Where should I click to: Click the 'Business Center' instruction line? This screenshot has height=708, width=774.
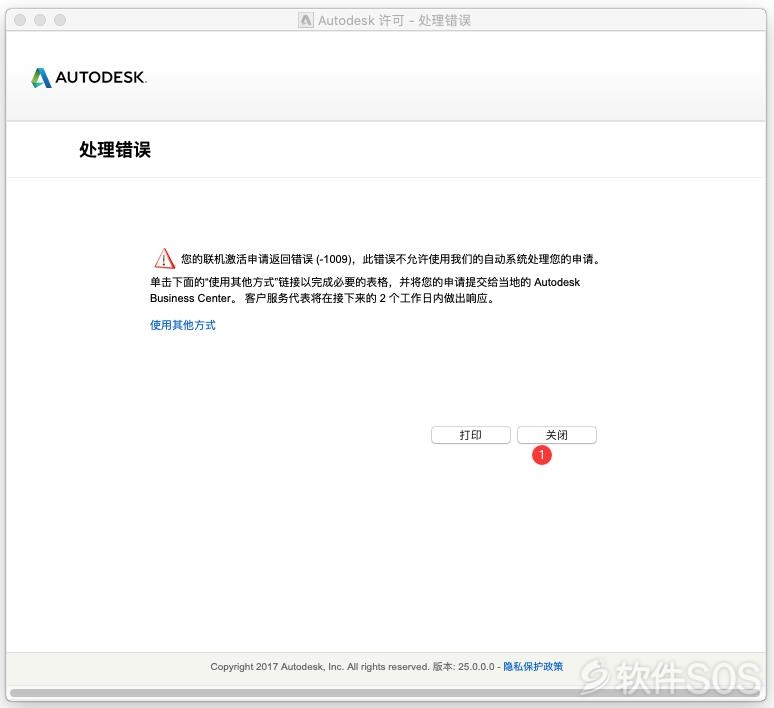[x=322, y=298]
